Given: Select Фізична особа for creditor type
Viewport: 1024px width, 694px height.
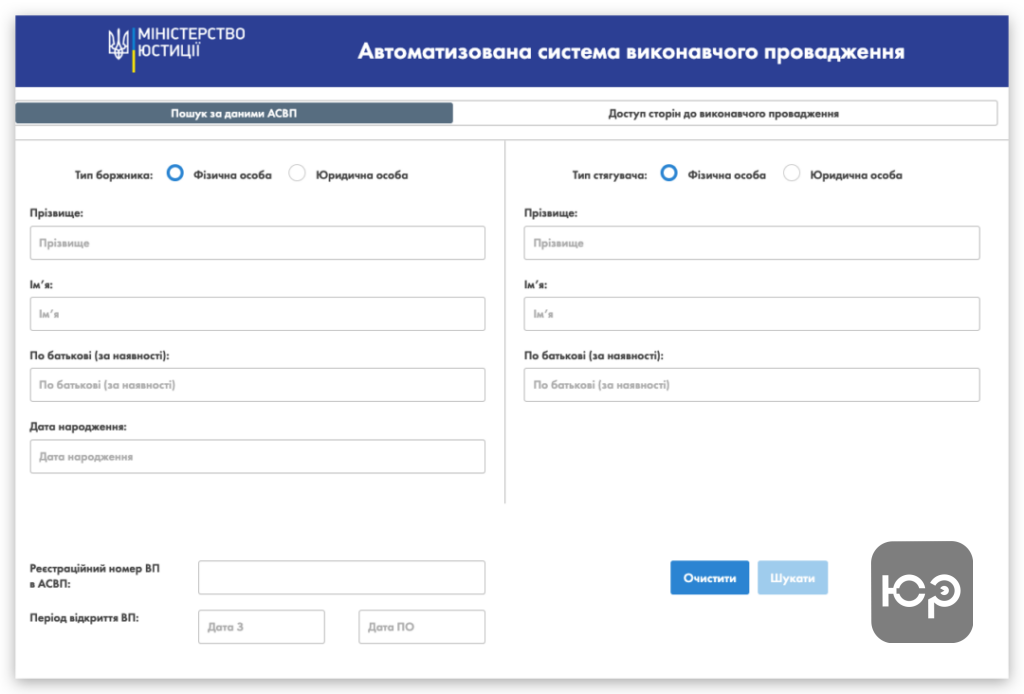Looking at the screenshot, I should pos(669,174).
